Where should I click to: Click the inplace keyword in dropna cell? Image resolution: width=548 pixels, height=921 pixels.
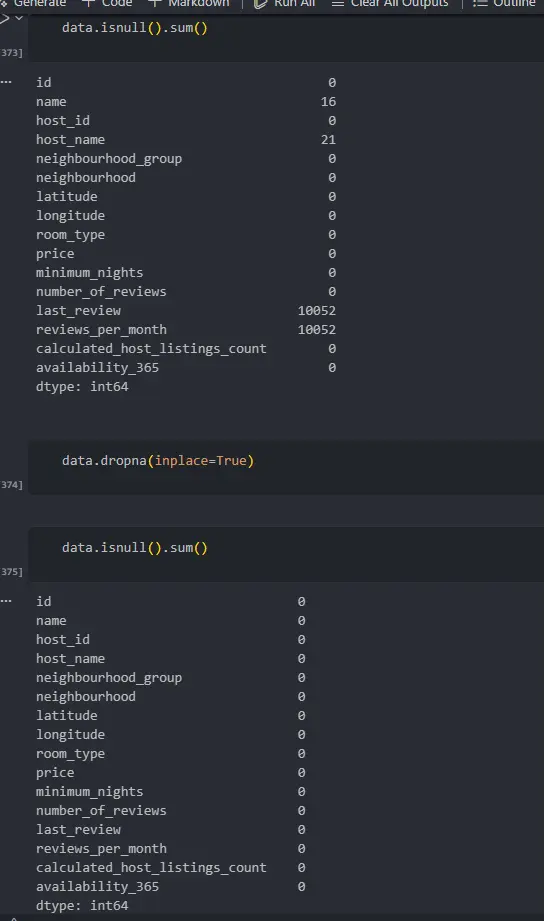point(181,460)
